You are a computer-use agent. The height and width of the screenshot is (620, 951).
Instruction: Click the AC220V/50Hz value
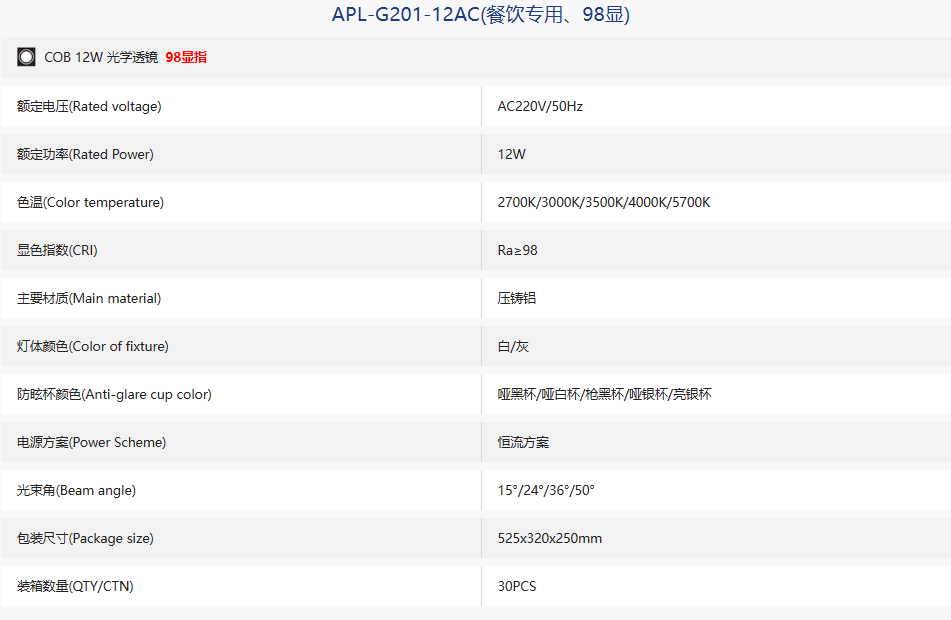pos(540,106)
